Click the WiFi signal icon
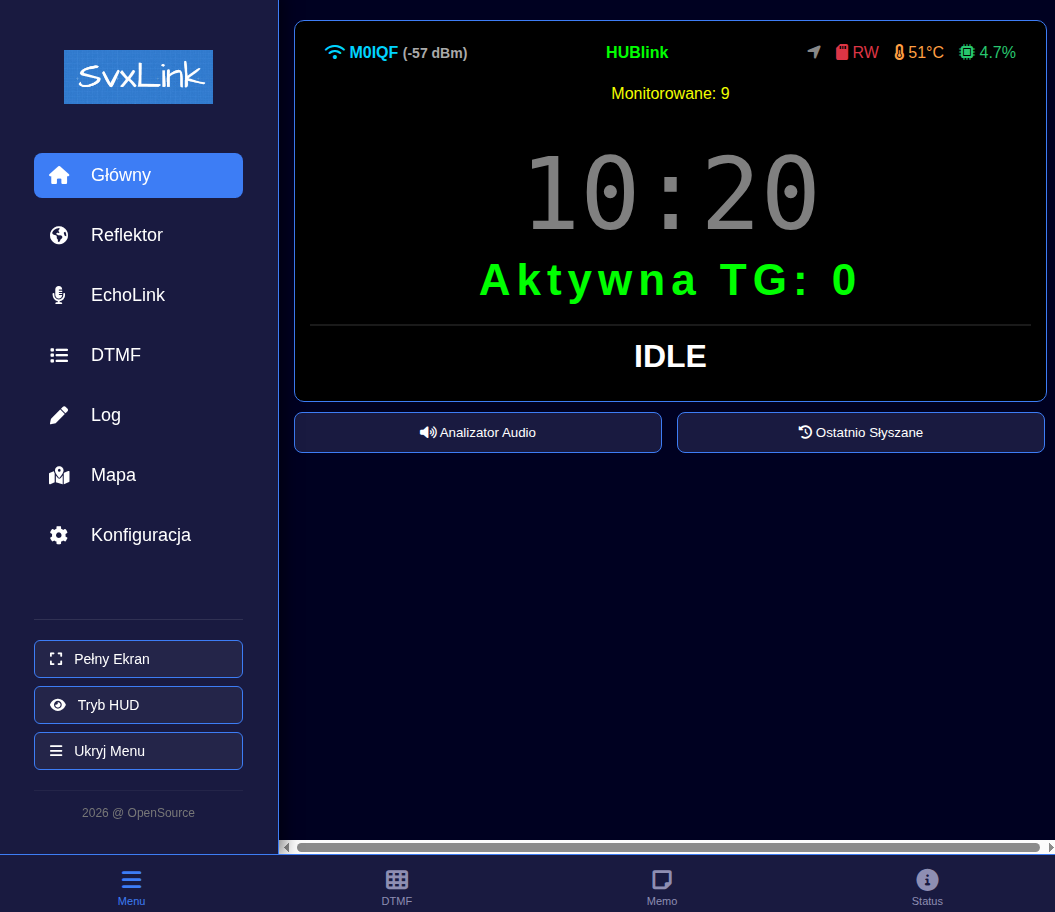 [334, 52]
